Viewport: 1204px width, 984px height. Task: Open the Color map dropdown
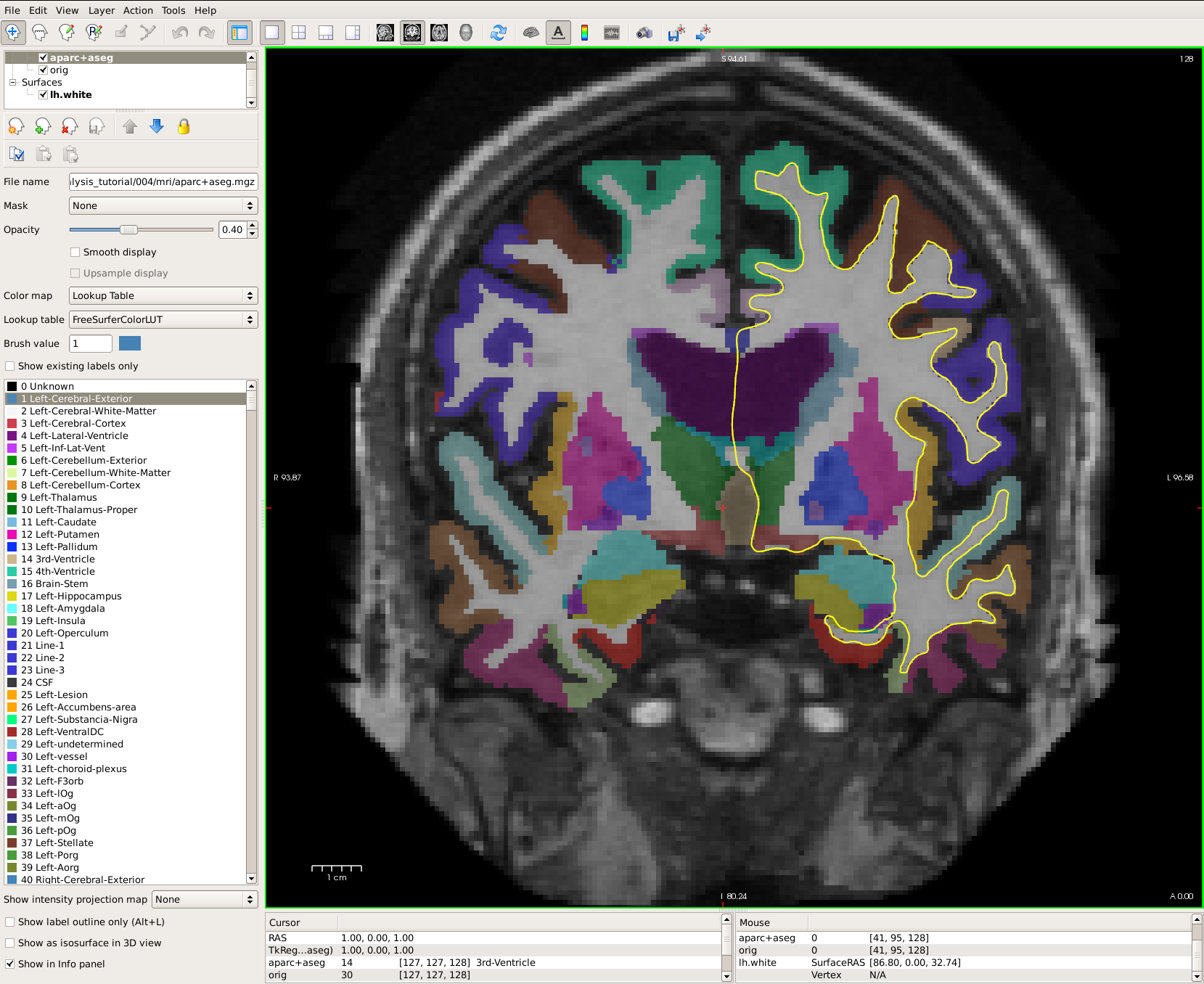[x=163, y=296]
